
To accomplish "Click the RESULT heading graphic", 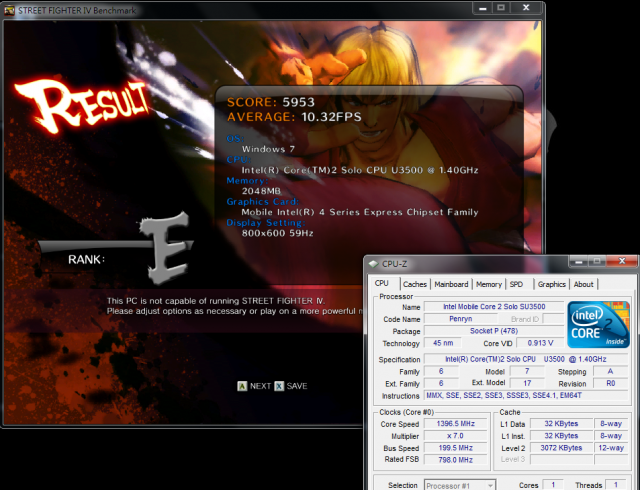I will click(x=82, y=105).
